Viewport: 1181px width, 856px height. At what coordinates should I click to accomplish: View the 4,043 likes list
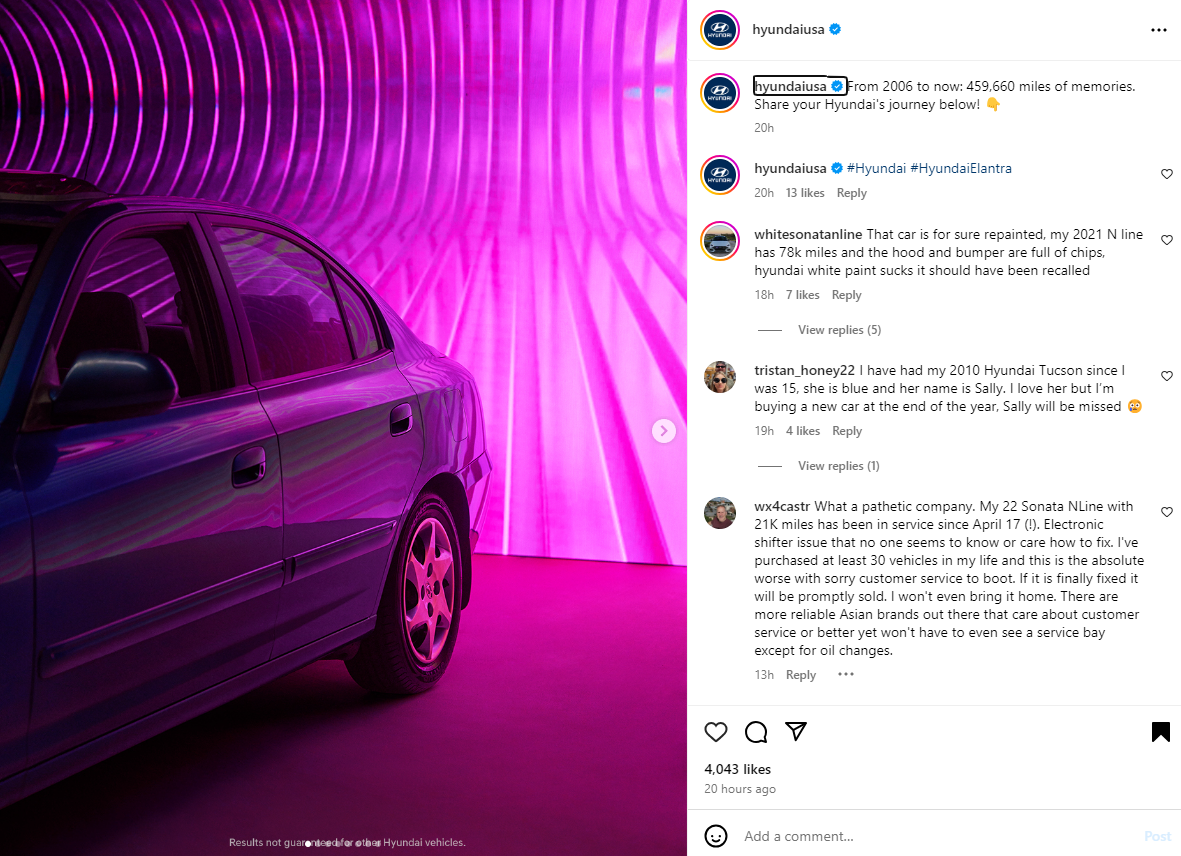click(x=737, y=769)
